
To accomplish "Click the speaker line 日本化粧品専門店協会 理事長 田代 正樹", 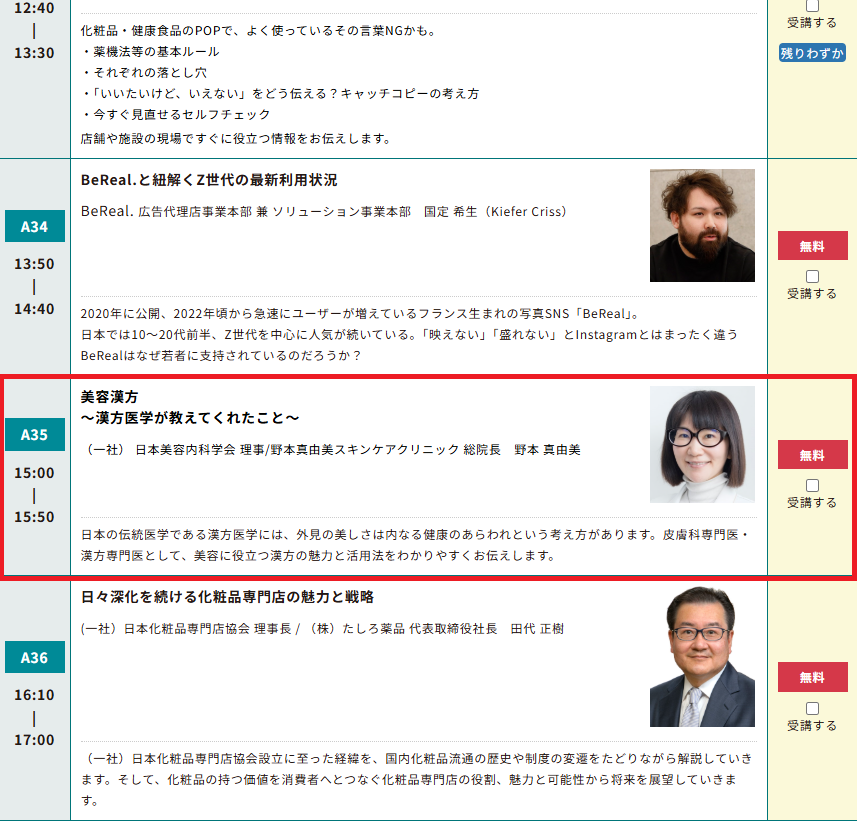I will tap(322, 629).
